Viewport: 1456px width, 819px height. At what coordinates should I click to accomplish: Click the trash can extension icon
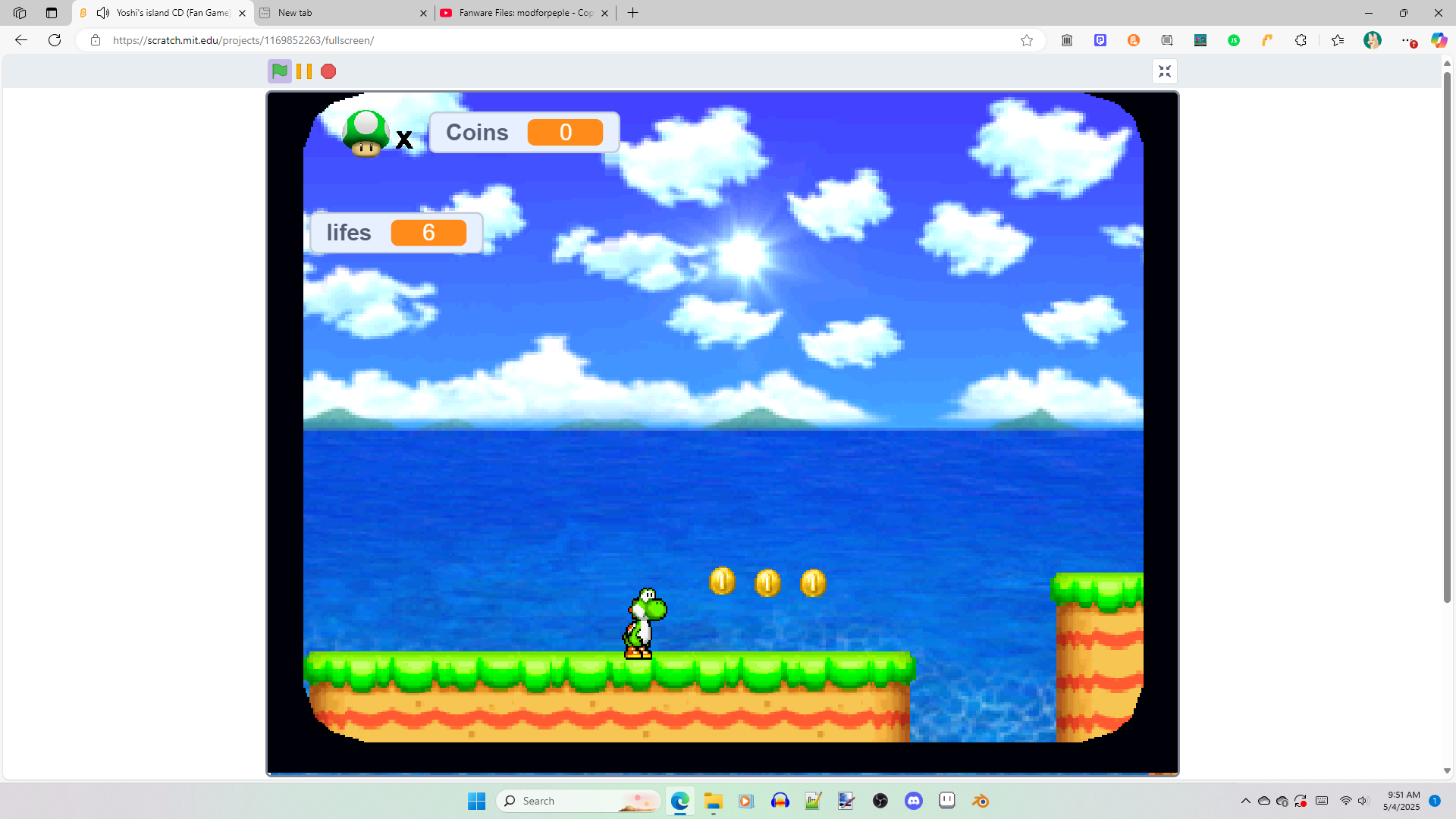point(1067,40)
